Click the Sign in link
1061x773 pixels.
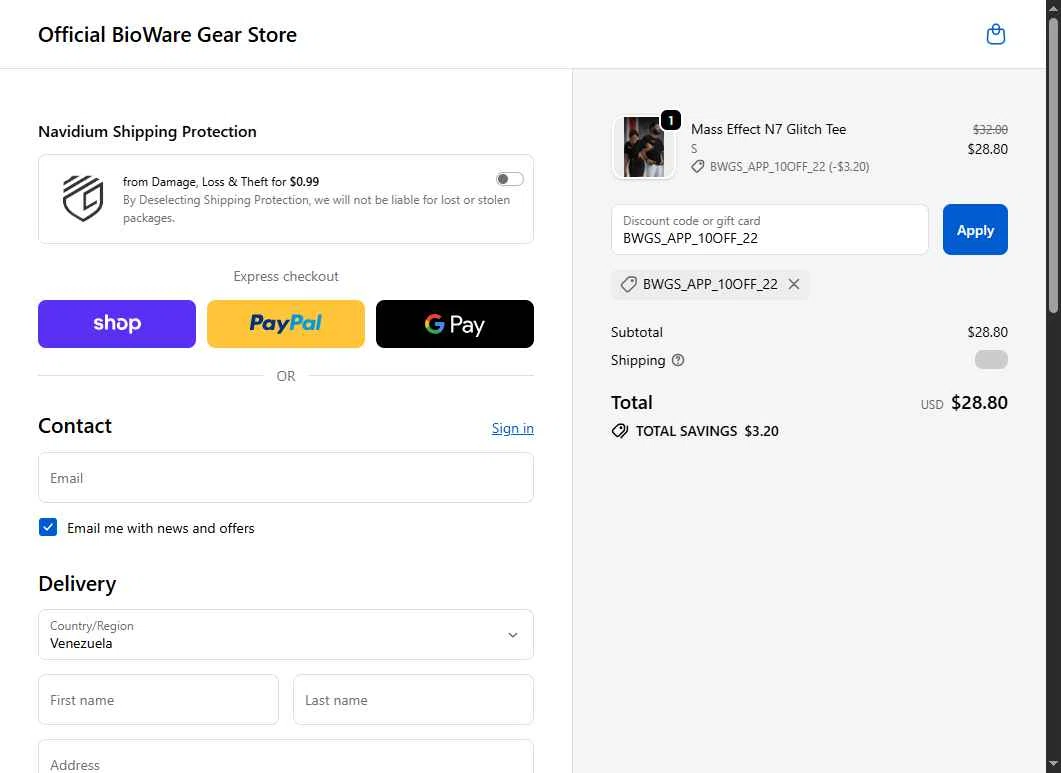point(512,428)
